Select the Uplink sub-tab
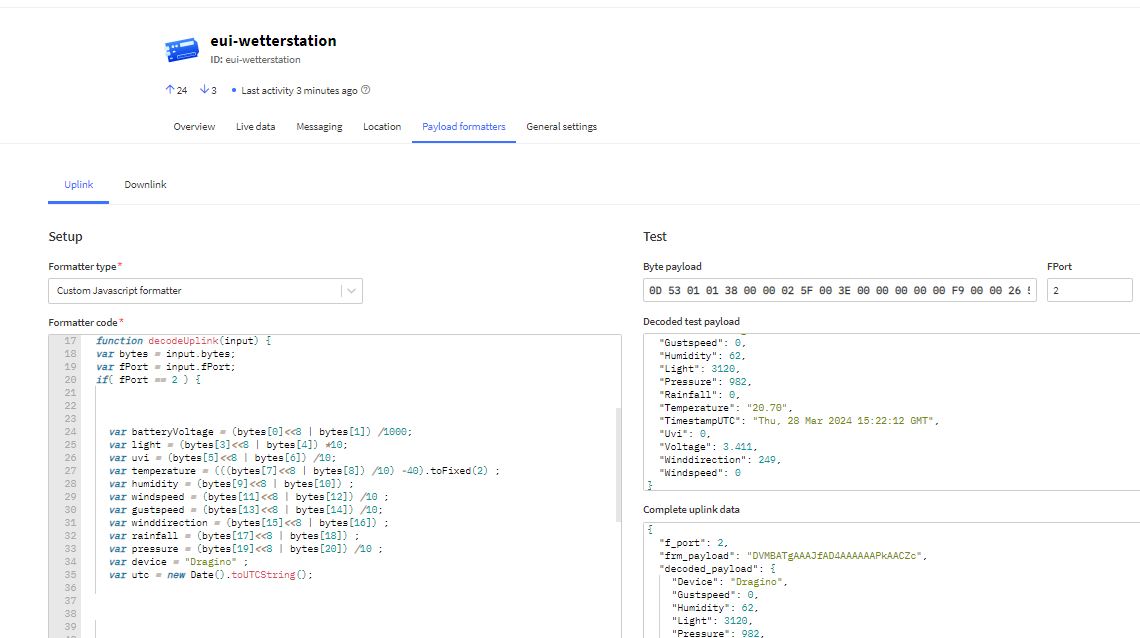1140x638 pixels. 79,185
